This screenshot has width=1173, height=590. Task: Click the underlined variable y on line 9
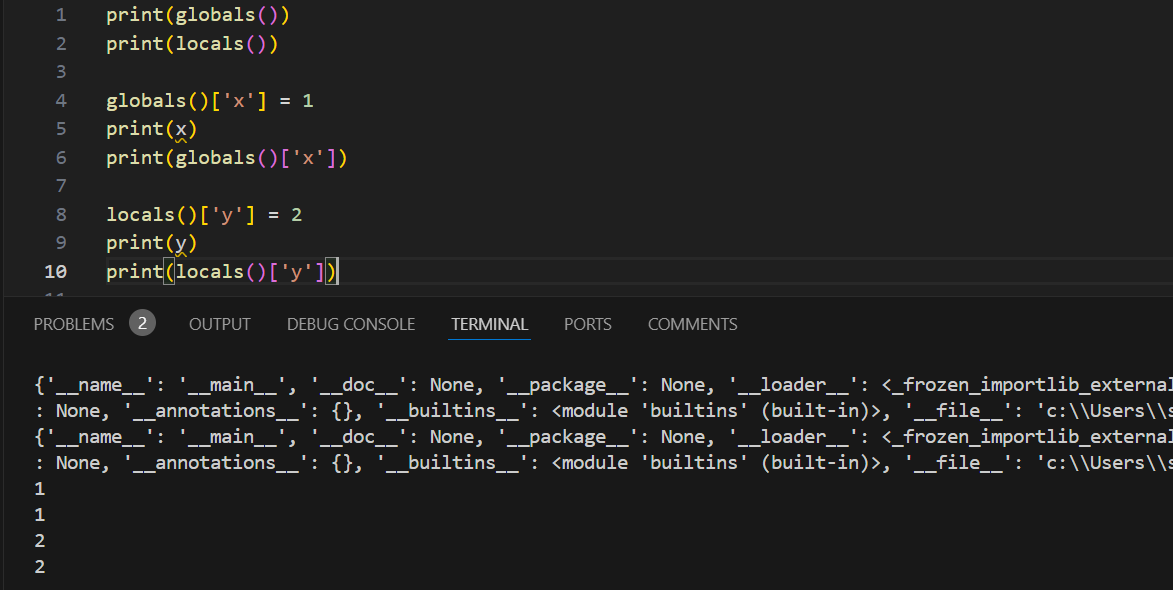click(x=180, y=242)
